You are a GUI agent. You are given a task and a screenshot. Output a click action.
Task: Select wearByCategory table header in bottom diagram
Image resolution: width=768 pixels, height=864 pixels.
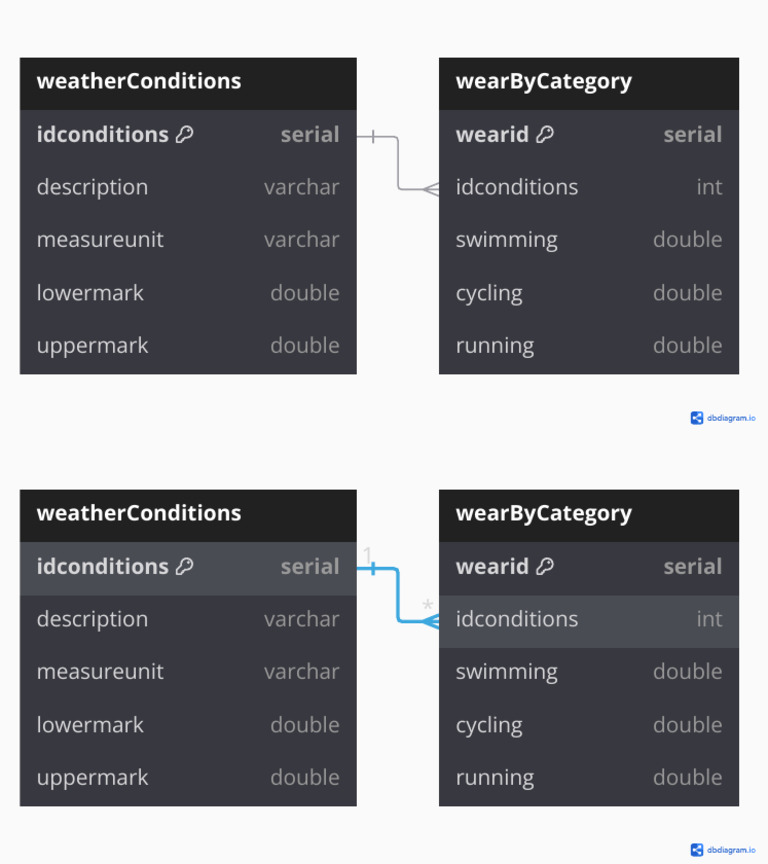[589, 516]
